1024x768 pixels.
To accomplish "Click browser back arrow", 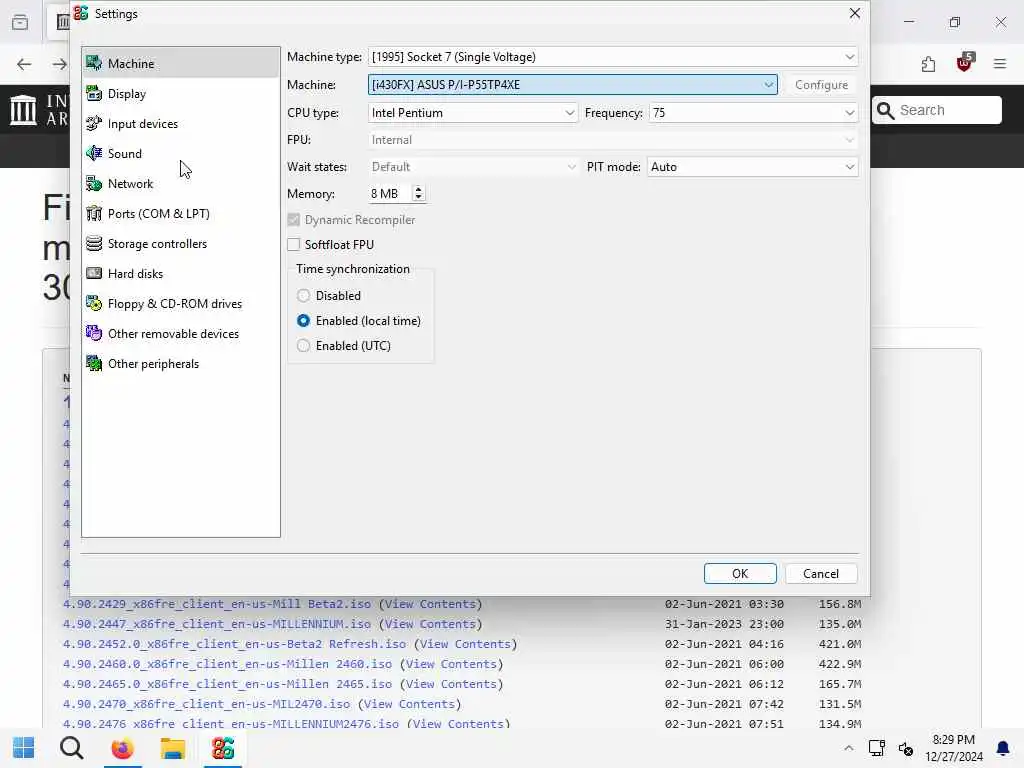I will [24, 64].
